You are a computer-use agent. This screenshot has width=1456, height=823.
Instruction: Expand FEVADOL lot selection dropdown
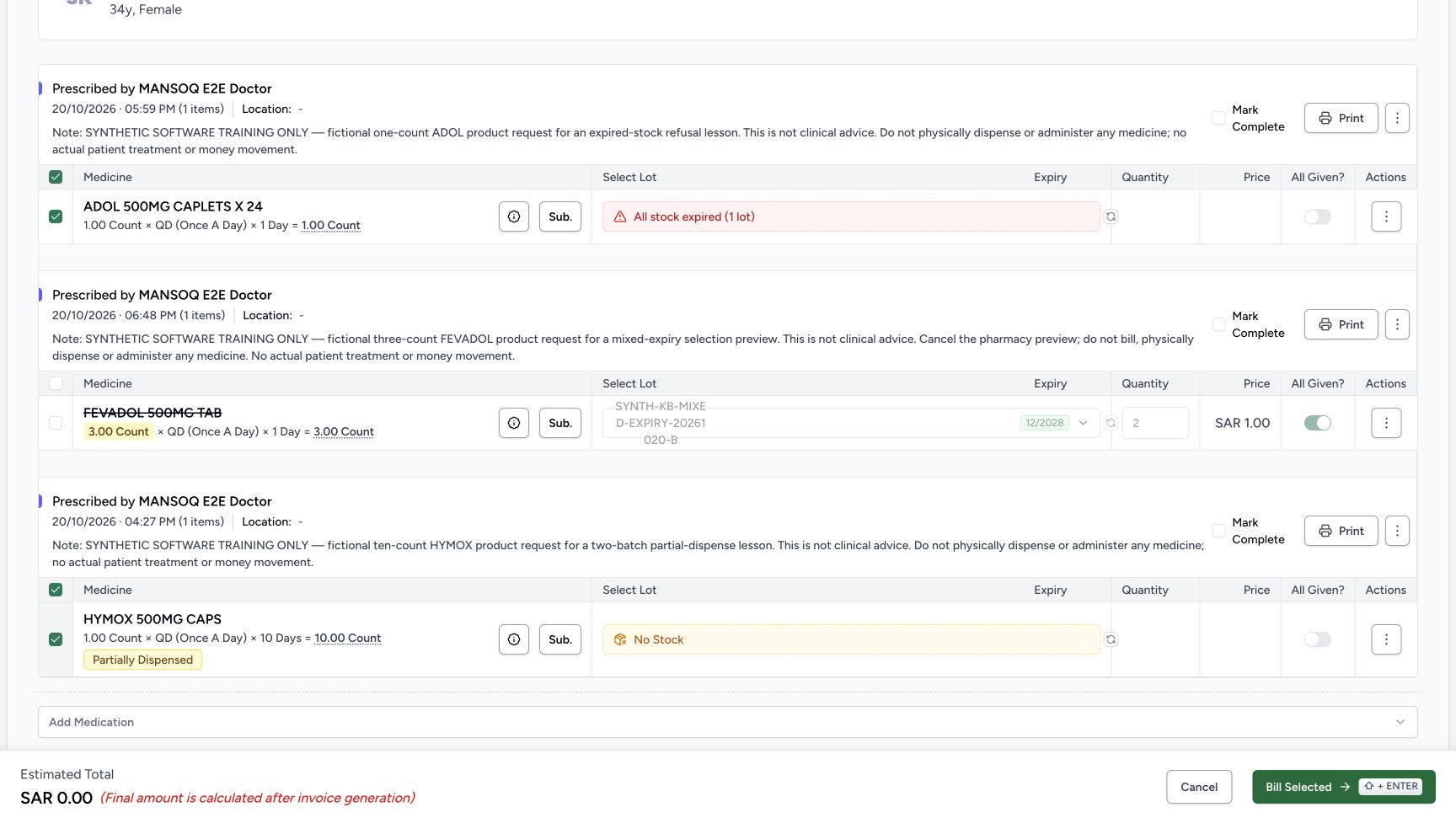click(851, 423)
